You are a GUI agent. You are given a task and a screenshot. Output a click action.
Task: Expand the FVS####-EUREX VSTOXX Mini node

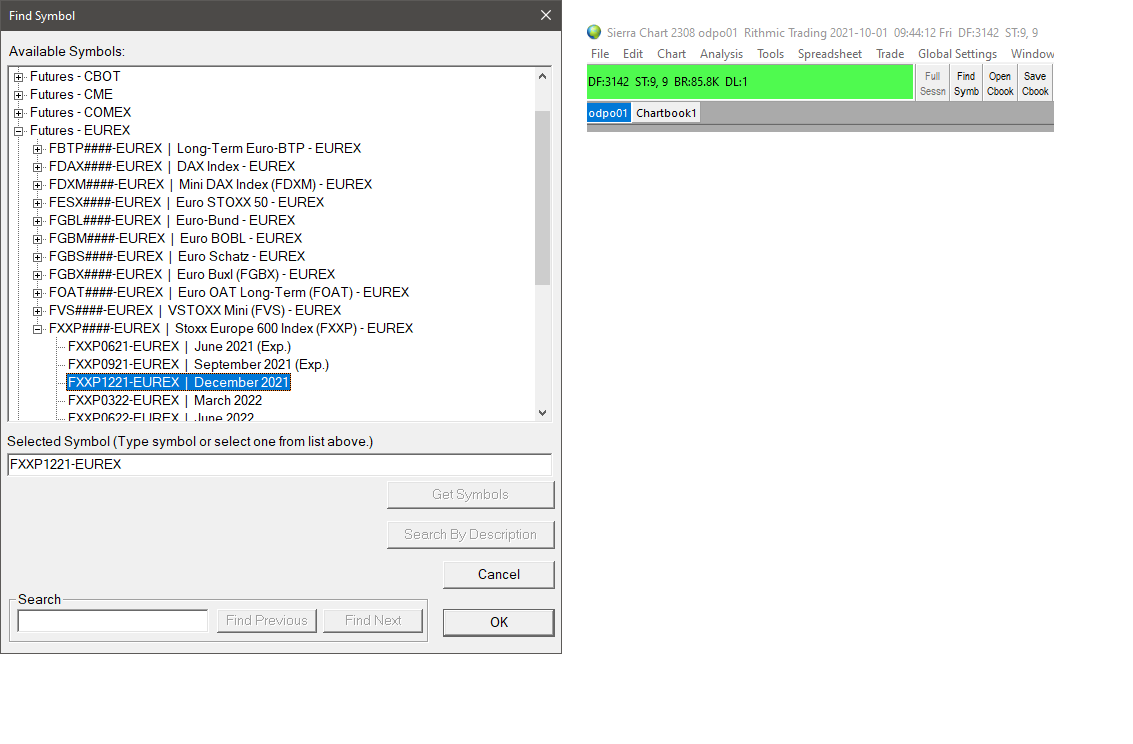38,311
